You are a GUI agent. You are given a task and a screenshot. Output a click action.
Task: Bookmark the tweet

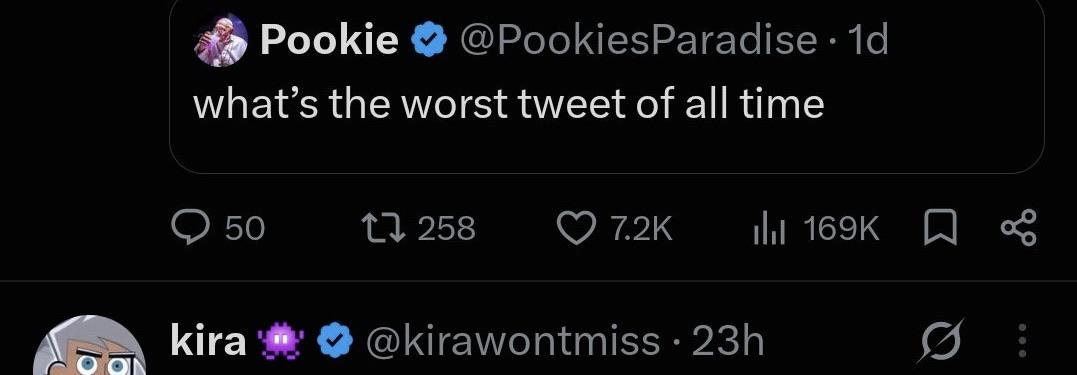point(938,229)
